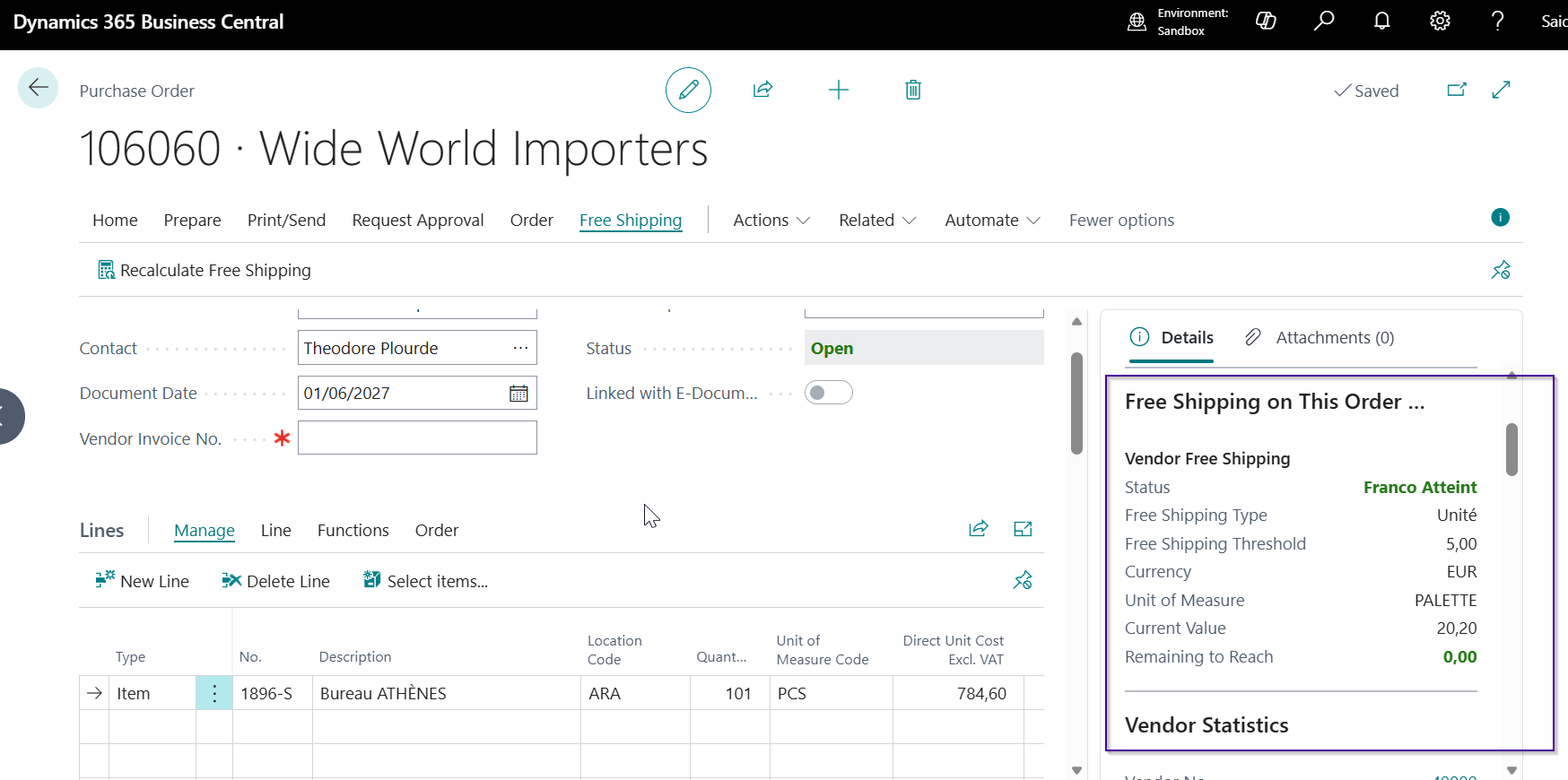Open Contact lookup ellipsis button

pyautogui.click(x=520, y=348)
